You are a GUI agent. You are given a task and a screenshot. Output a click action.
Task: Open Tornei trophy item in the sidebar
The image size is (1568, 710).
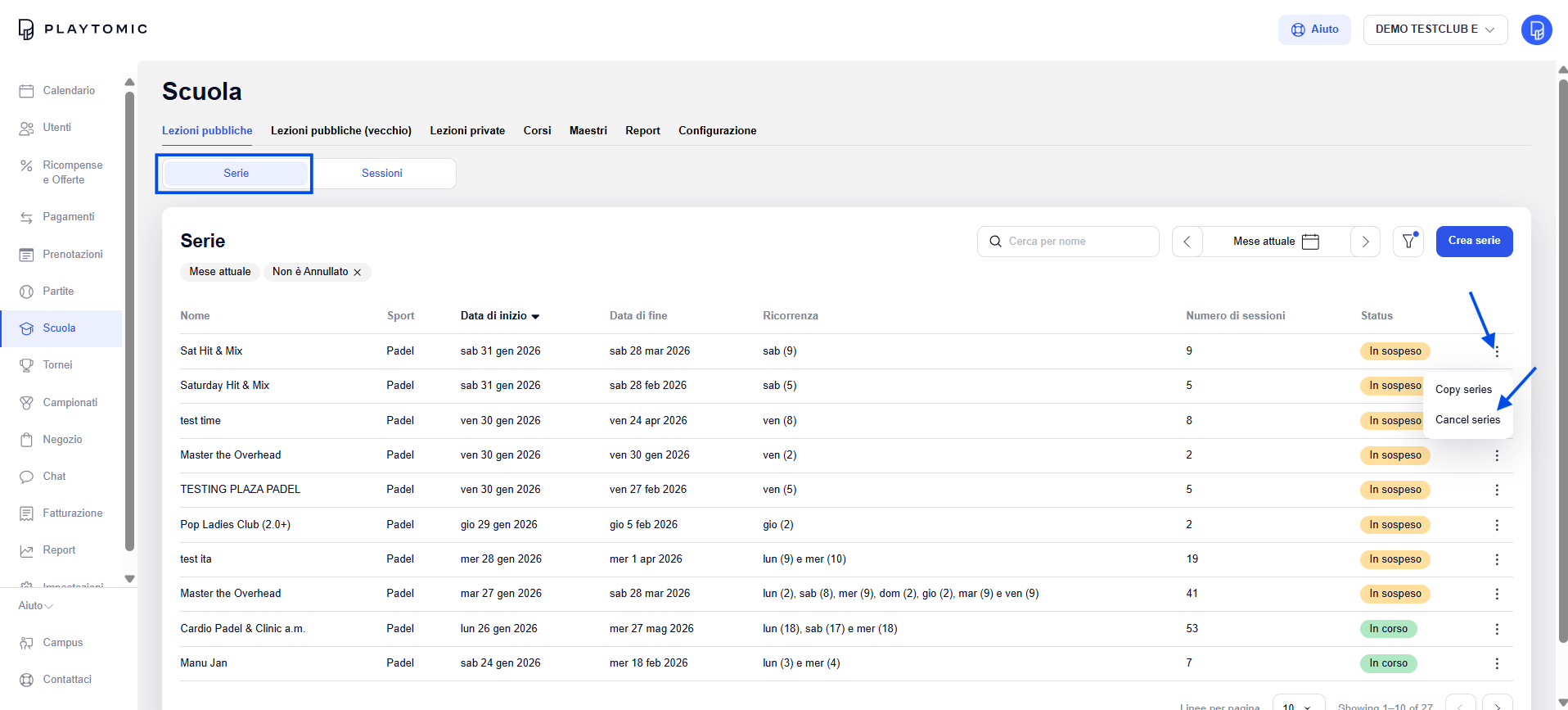[x=57, y=365]
